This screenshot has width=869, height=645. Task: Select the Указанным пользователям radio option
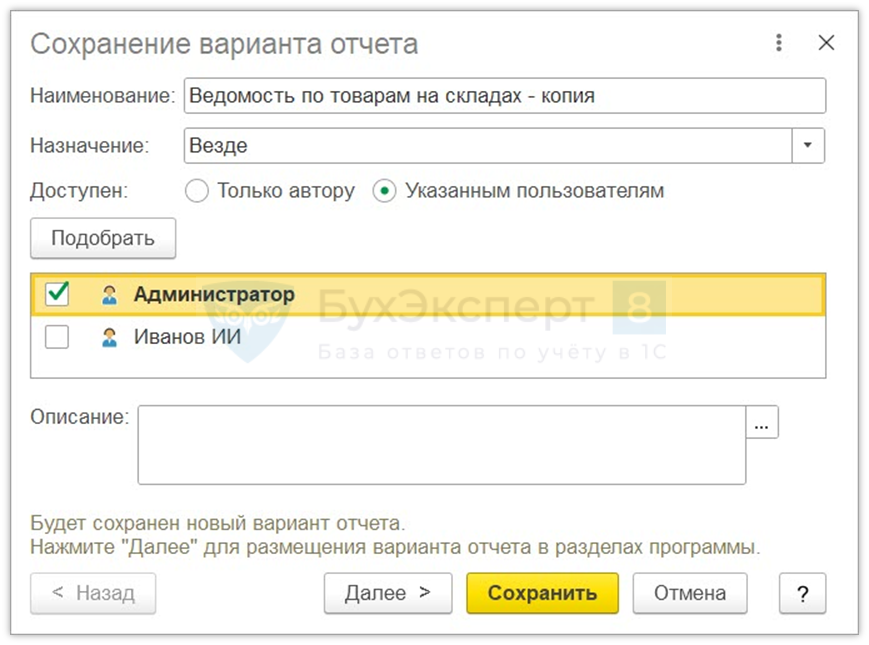pyautogui.click(x=384, y=191)
